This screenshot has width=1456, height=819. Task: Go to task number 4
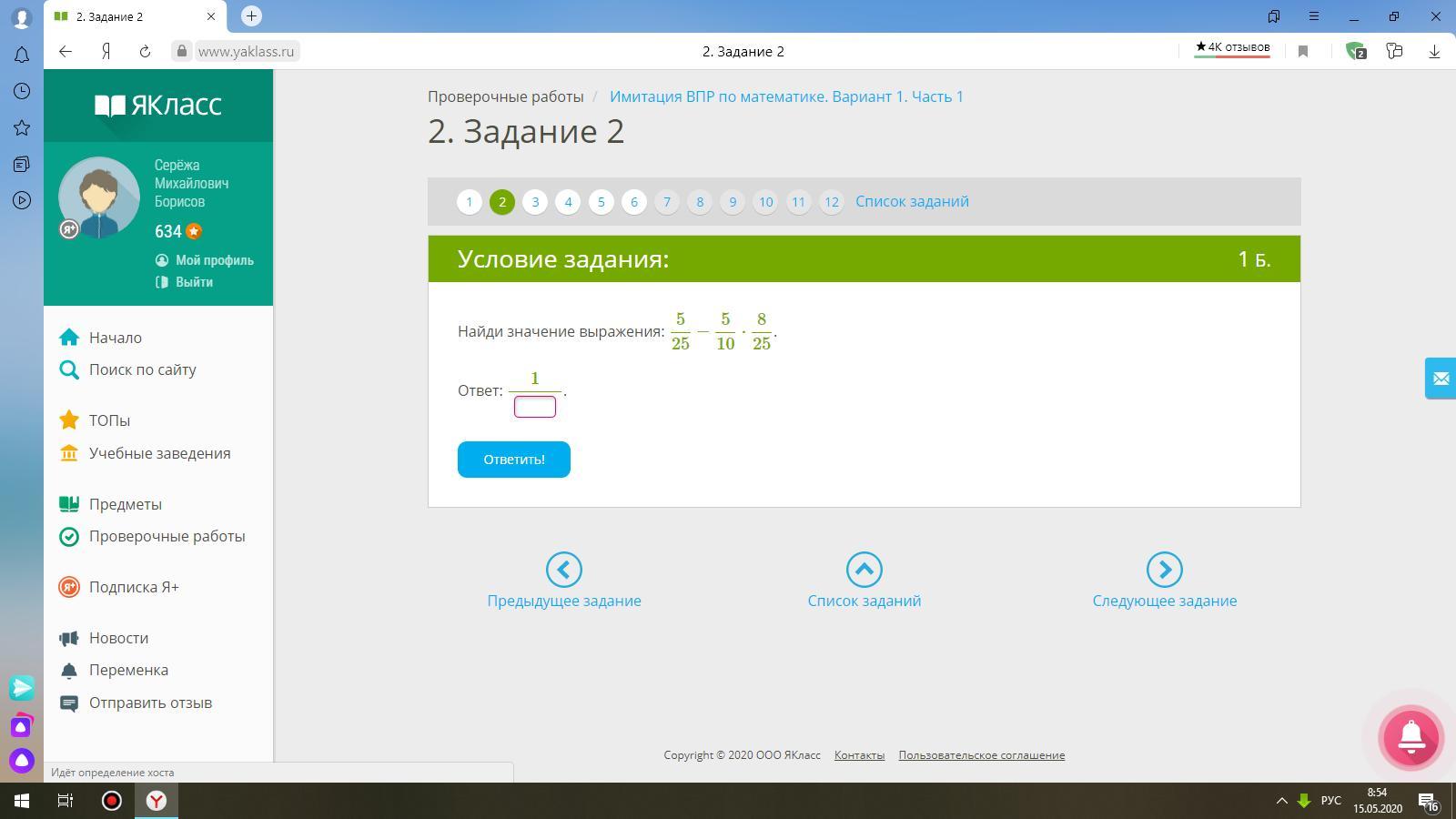tap(568, 202)
